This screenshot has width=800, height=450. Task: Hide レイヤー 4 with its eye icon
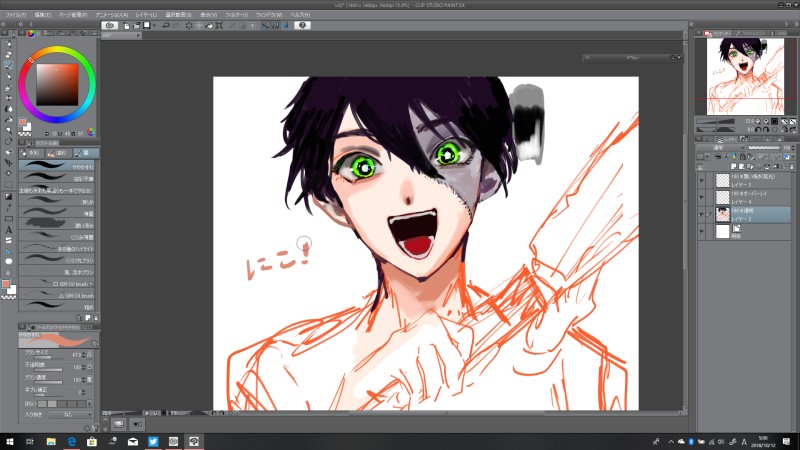tap(702, 197)
